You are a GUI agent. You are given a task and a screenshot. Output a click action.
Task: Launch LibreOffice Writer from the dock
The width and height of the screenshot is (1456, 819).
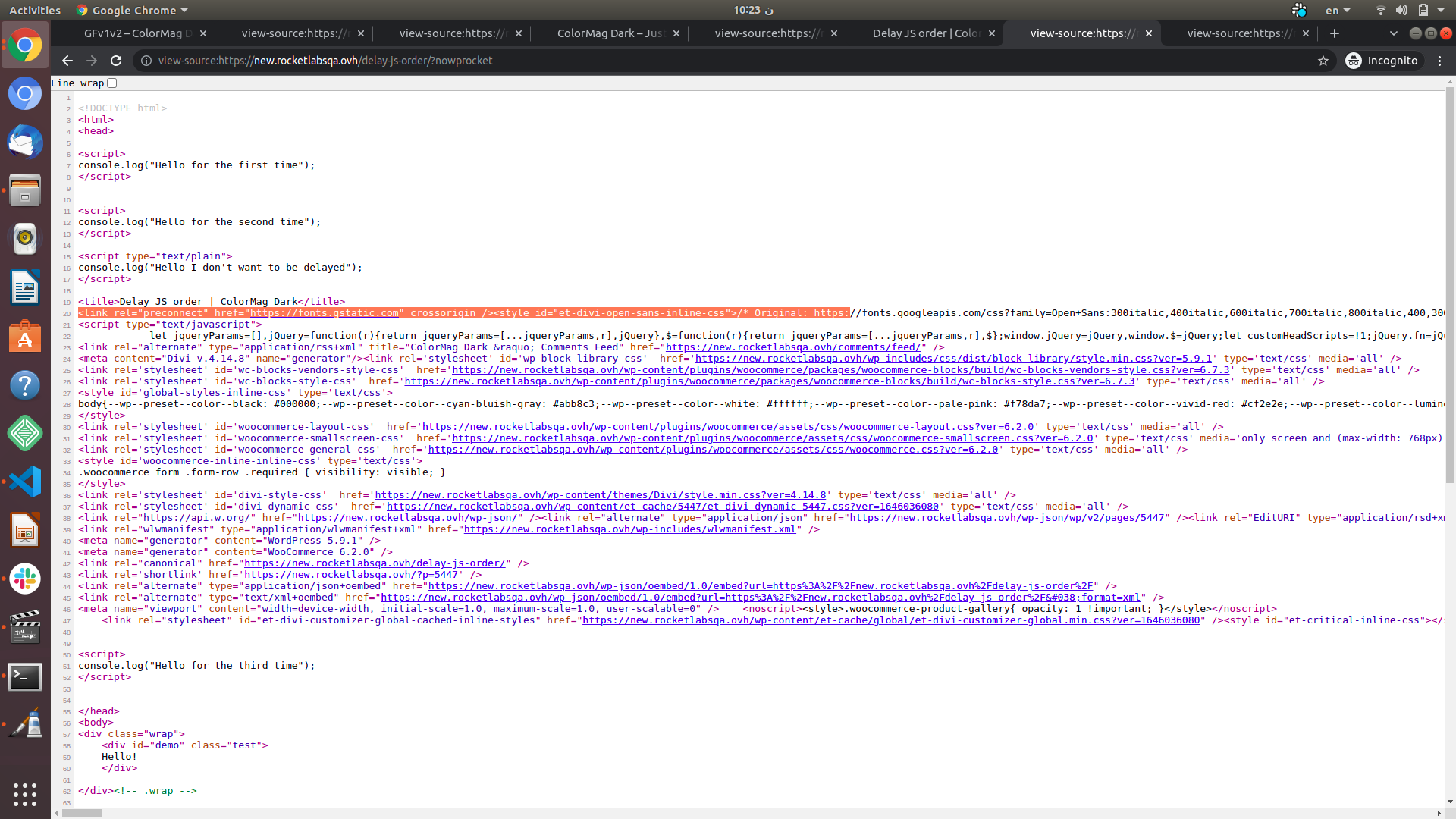[25, 287]
